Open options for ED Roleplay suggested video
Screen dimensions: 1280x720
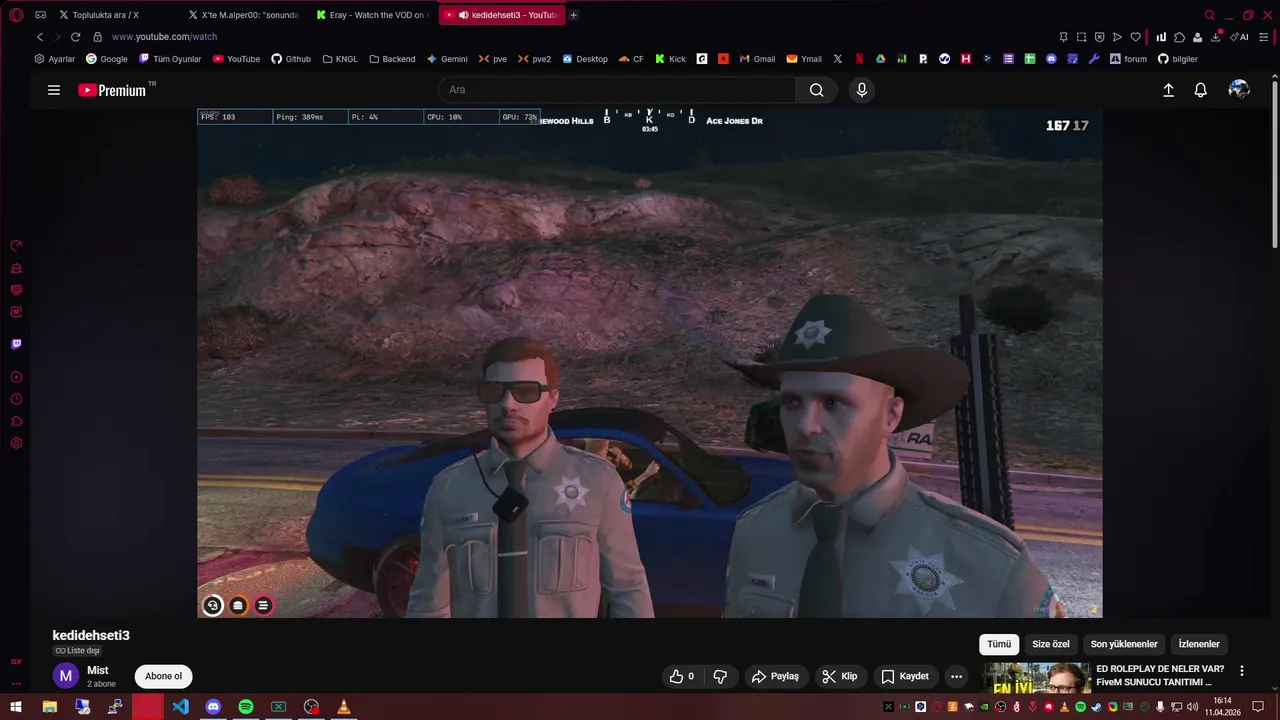point(1242,671)
